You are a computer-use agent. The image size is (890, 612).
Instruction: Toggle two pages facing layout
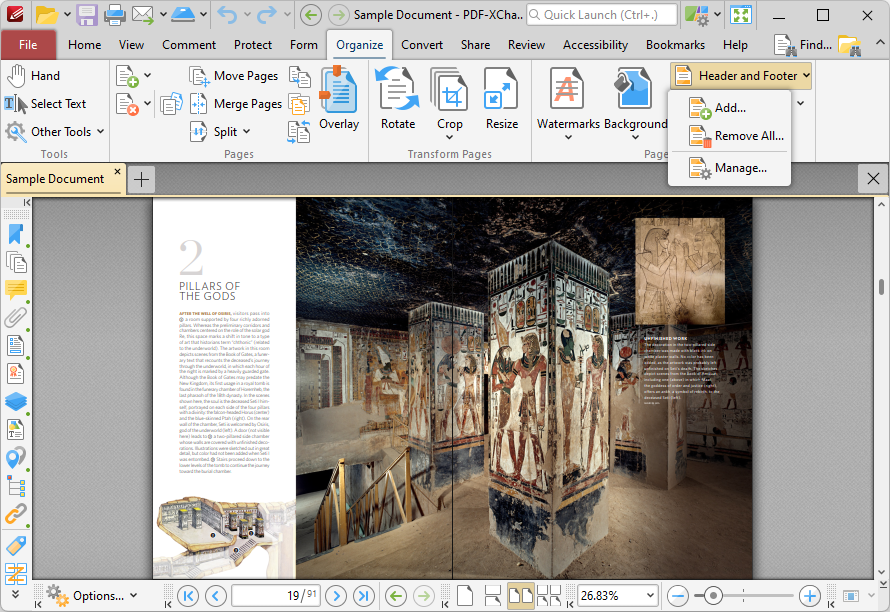[x=520, y=596]
